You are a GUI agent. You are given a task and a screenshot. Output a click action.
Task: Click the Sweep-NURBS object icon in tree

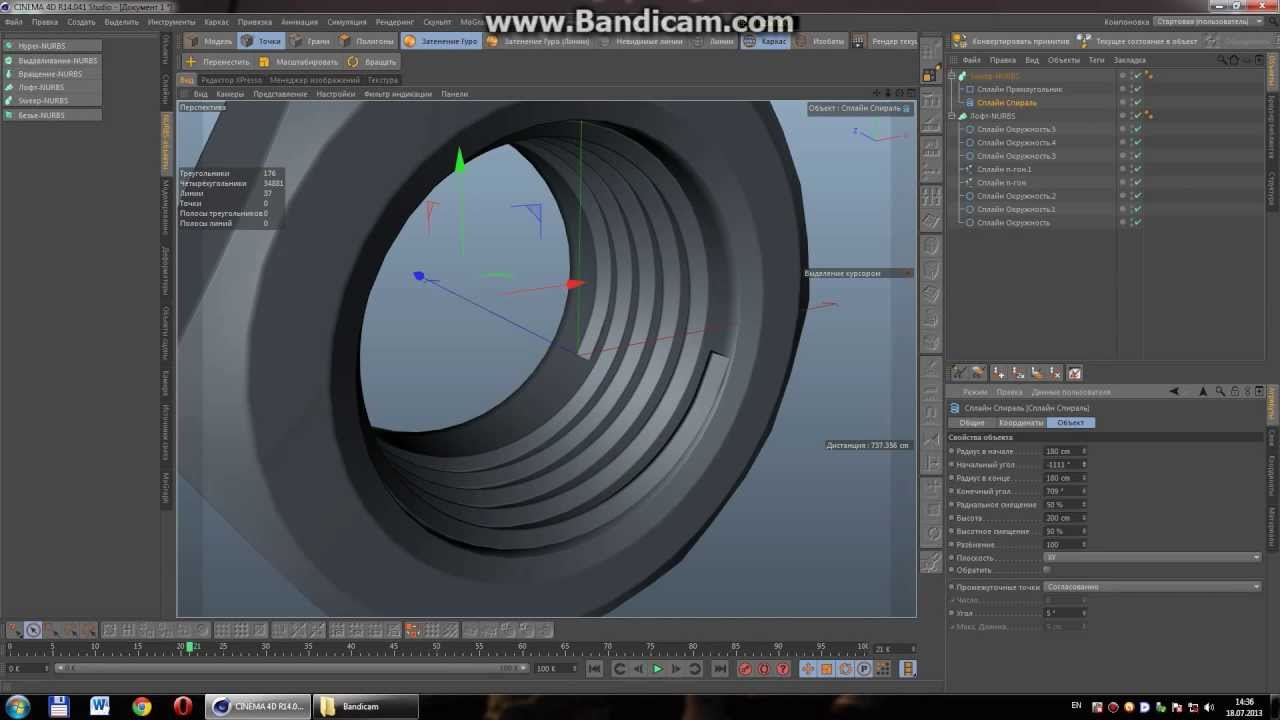click(x=962, y=76)
